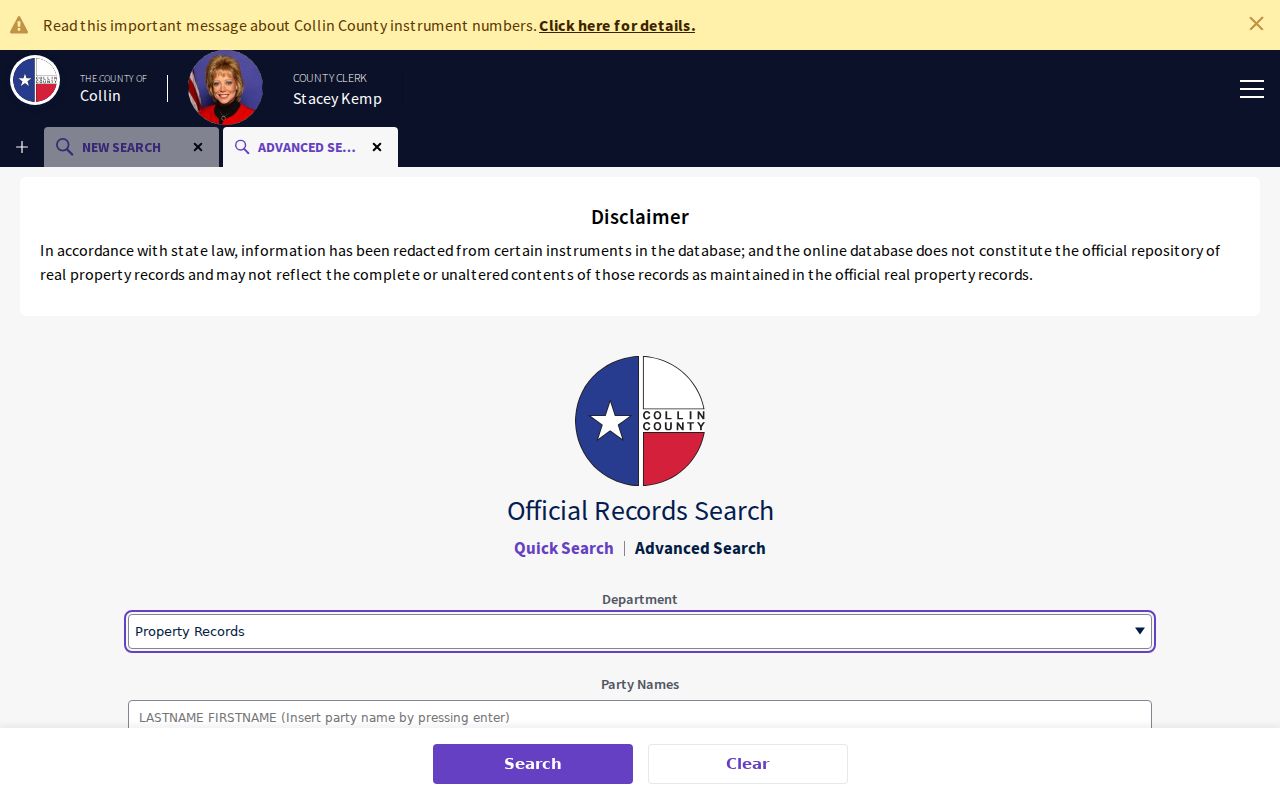Switch to Quick Search mode
This screenshot has height=800, width=1280.
(564, 548)
